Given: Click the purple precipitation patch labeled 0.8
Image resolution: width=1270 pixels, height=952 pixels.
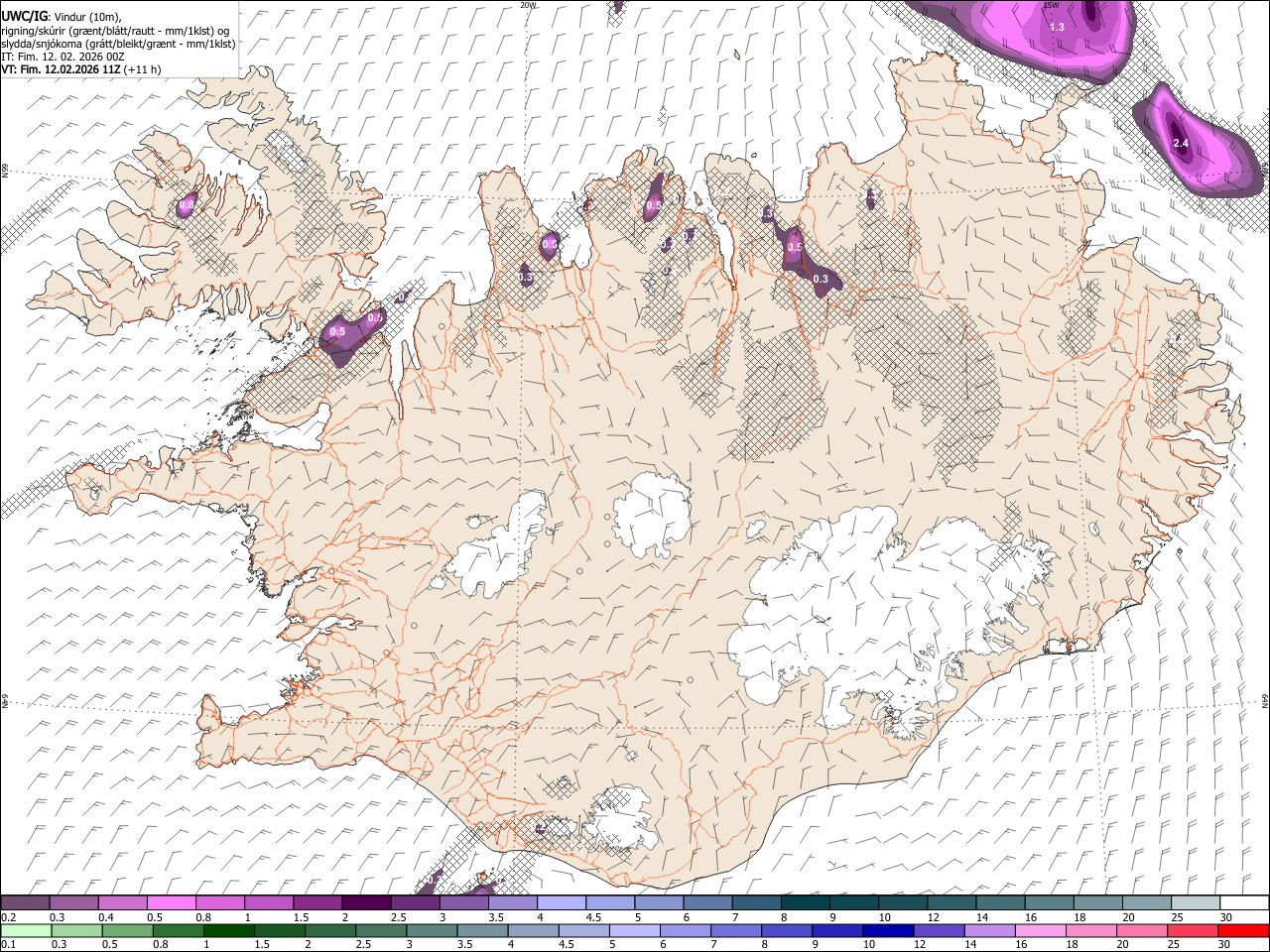Looking at the screenshot, I should point(187,204).
